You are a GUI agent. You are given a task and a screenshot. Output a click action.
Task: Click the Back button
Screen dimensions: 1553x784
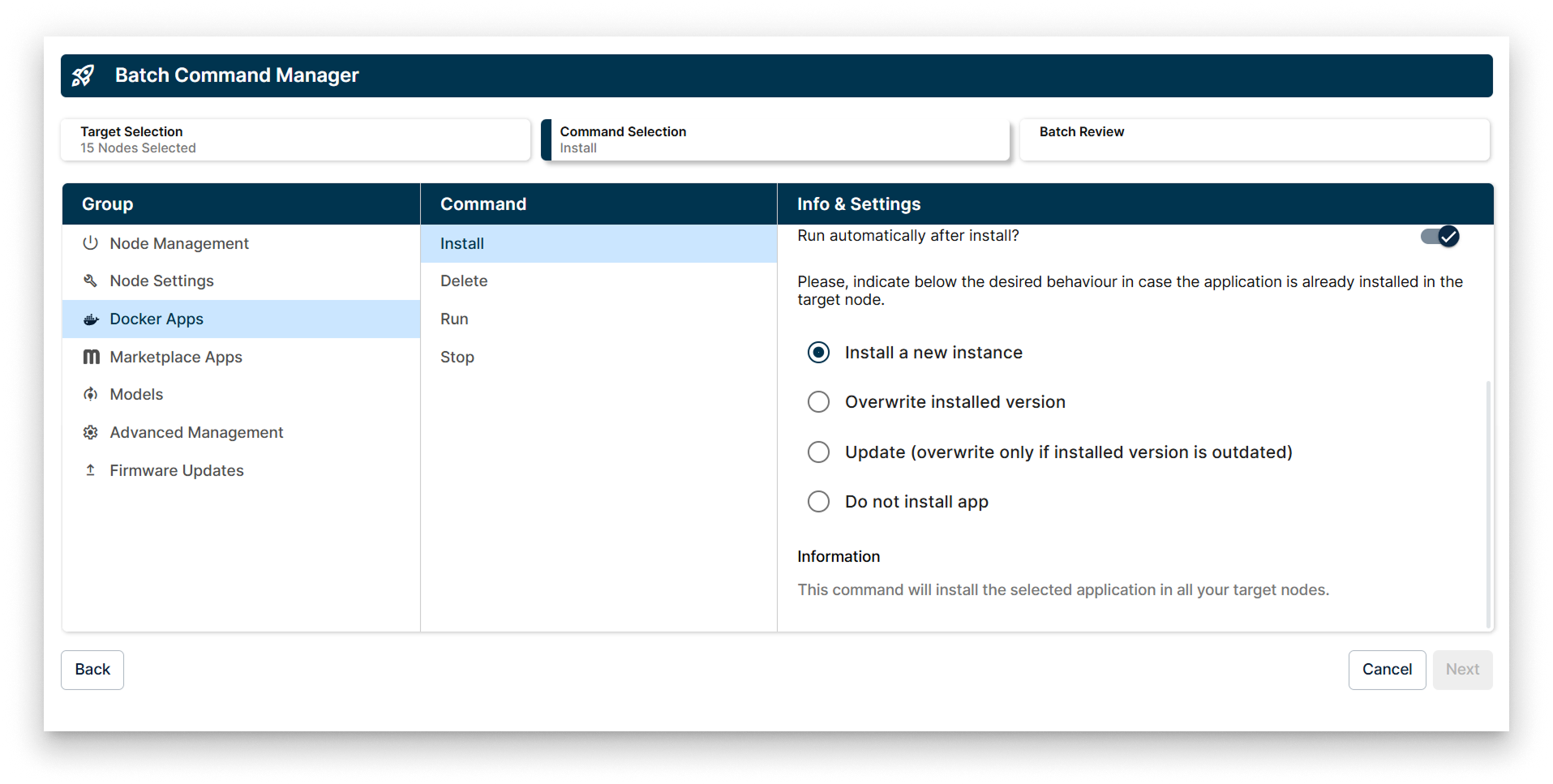(92, 670)
